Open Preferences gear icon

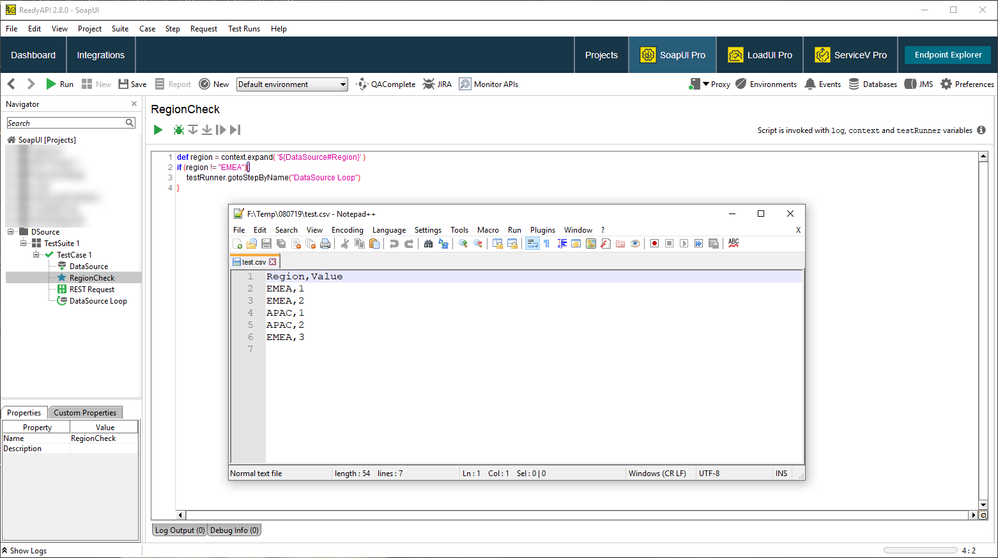click(966, 85)
